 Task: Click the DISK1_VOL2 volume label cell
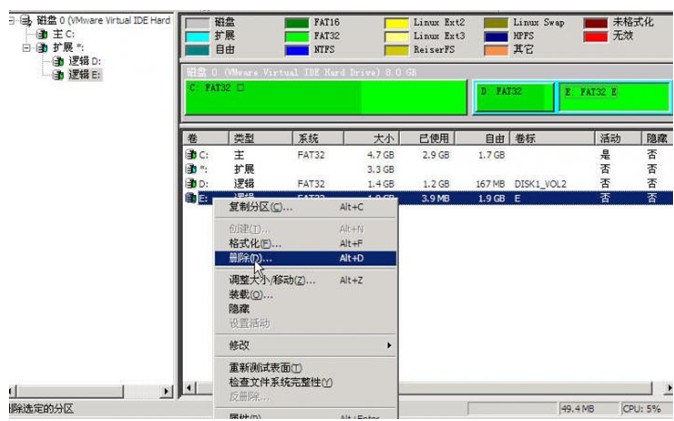point(540,184)
